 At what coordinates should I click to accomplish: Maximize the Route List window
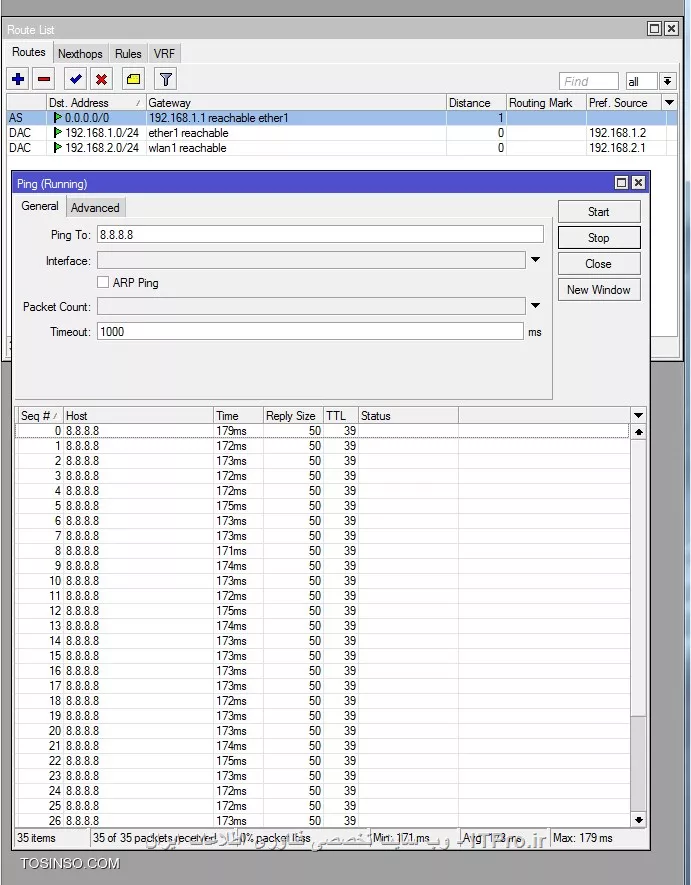[x=654, y=28]
